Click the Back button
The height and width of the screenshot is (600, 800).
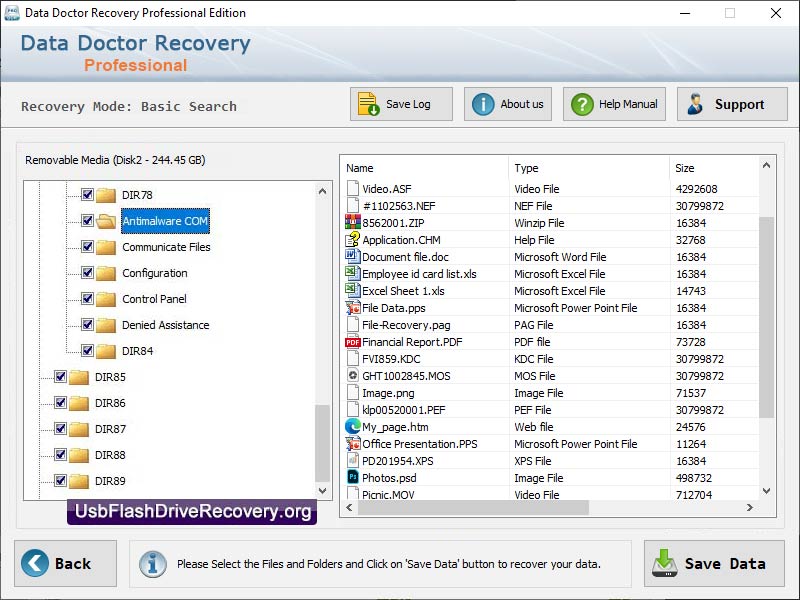(x=65, y=563)
